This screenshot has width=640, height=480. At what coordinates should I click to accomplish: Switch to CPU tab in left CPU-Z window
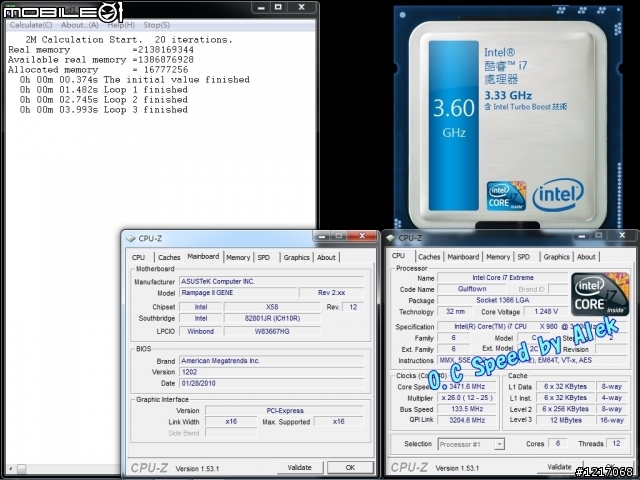(139, 257)
